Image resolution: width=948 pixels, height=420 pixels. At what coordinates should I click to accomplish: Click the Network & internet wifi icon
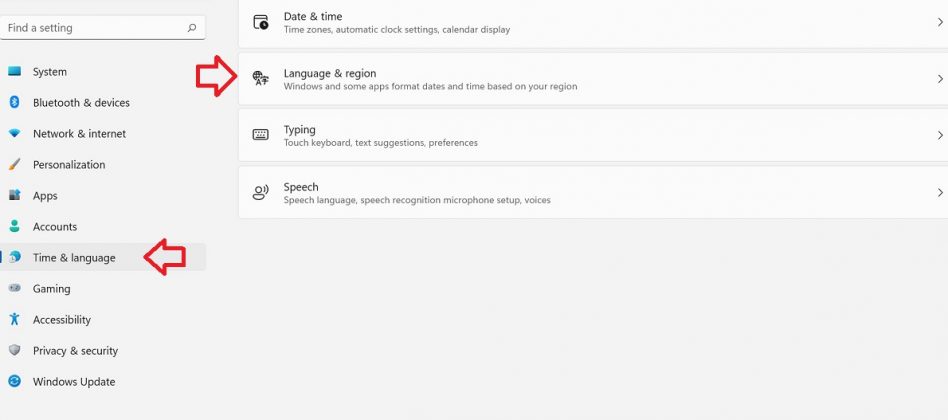[14, 134]
